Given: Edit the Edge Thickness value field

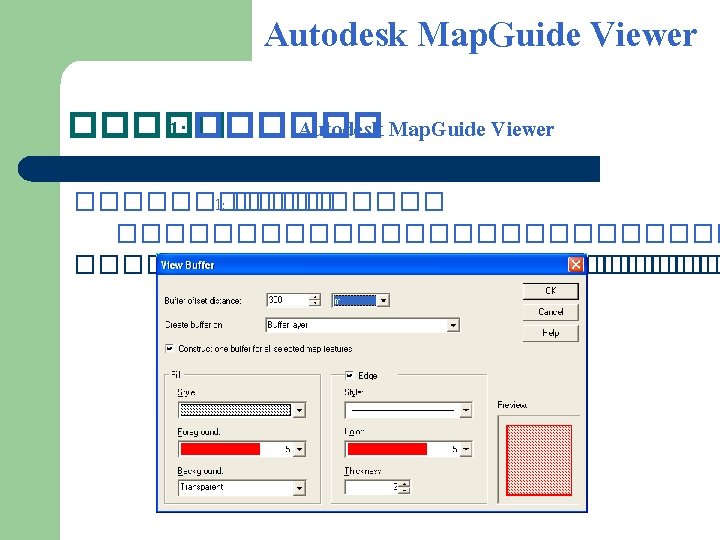Looking at the screenshot, I should (371, 487).
